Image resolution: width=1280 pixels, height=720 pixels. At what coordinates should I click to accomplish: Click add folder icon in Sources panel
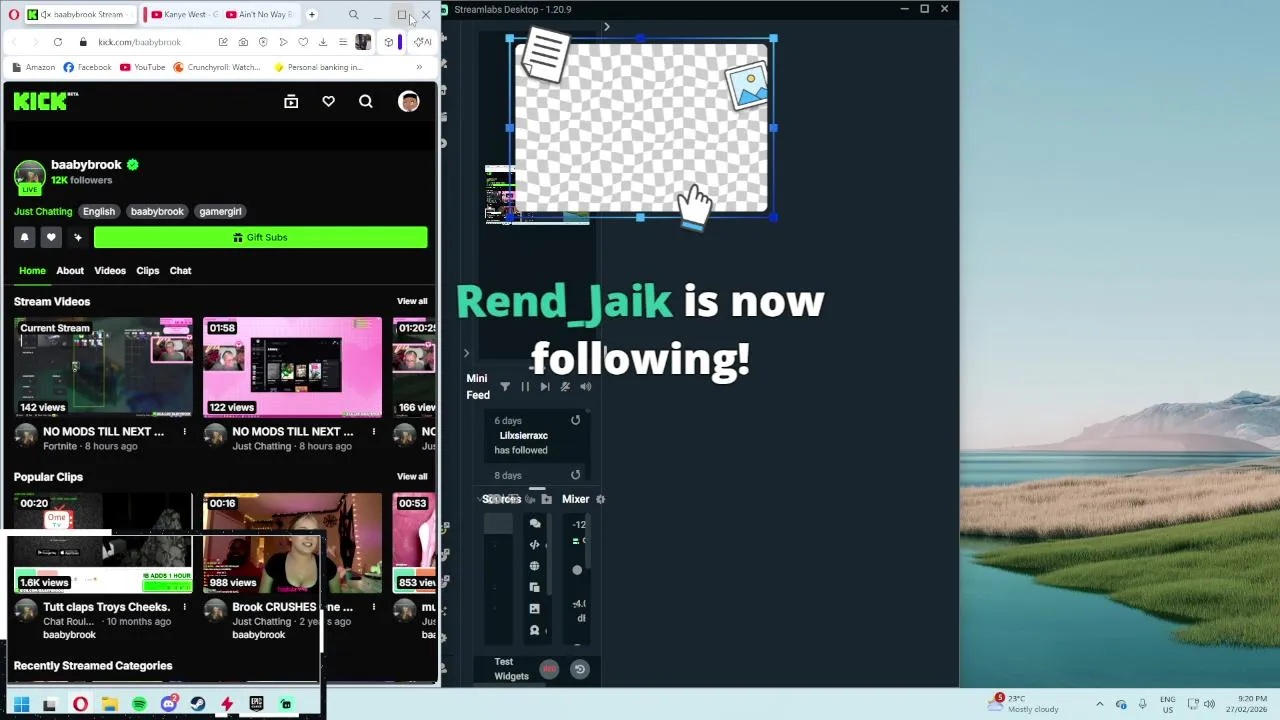click(x=546, y=499)
